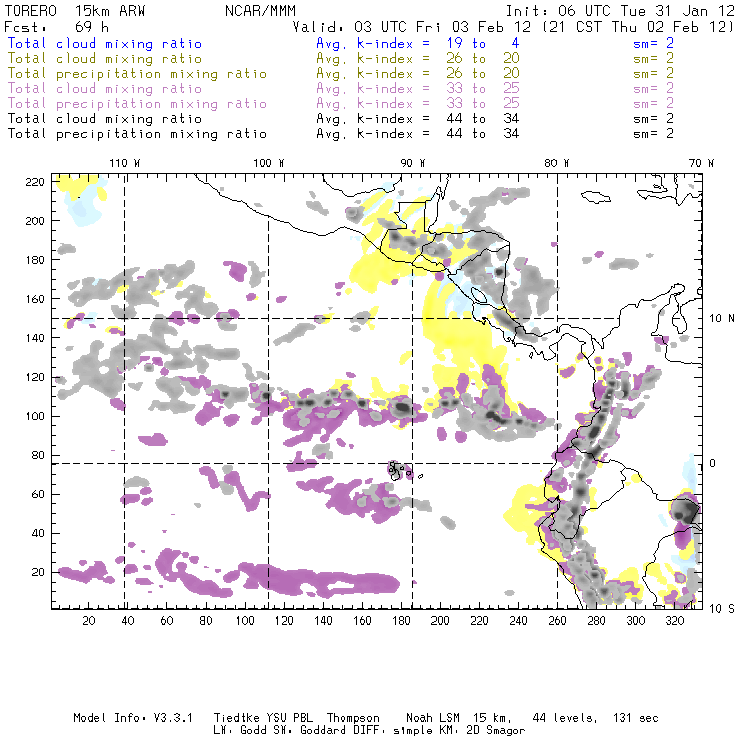Click the x-axis tick label "260"
This screenshot has width=740, height=740.
point(557,621)
